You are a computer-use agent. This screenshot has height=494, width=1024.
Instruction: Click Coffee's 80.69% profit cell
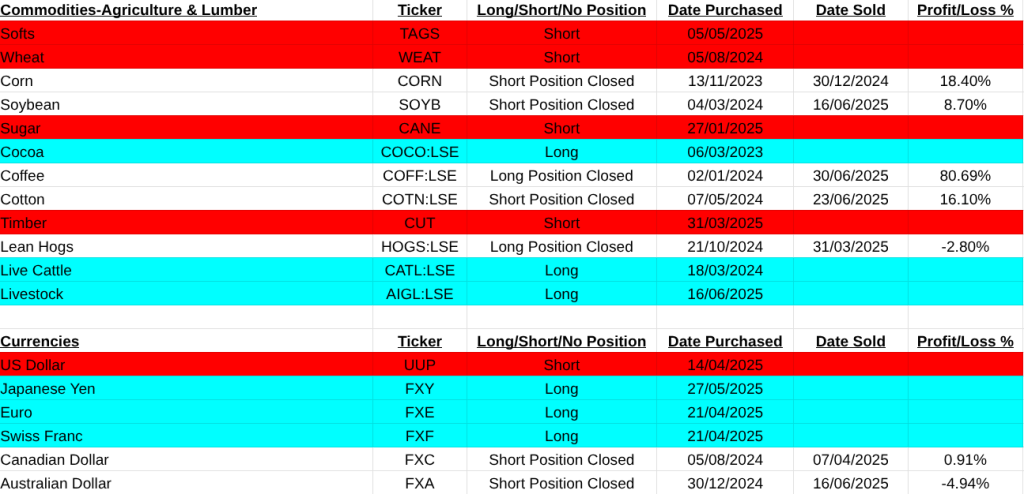coord(965,175)
